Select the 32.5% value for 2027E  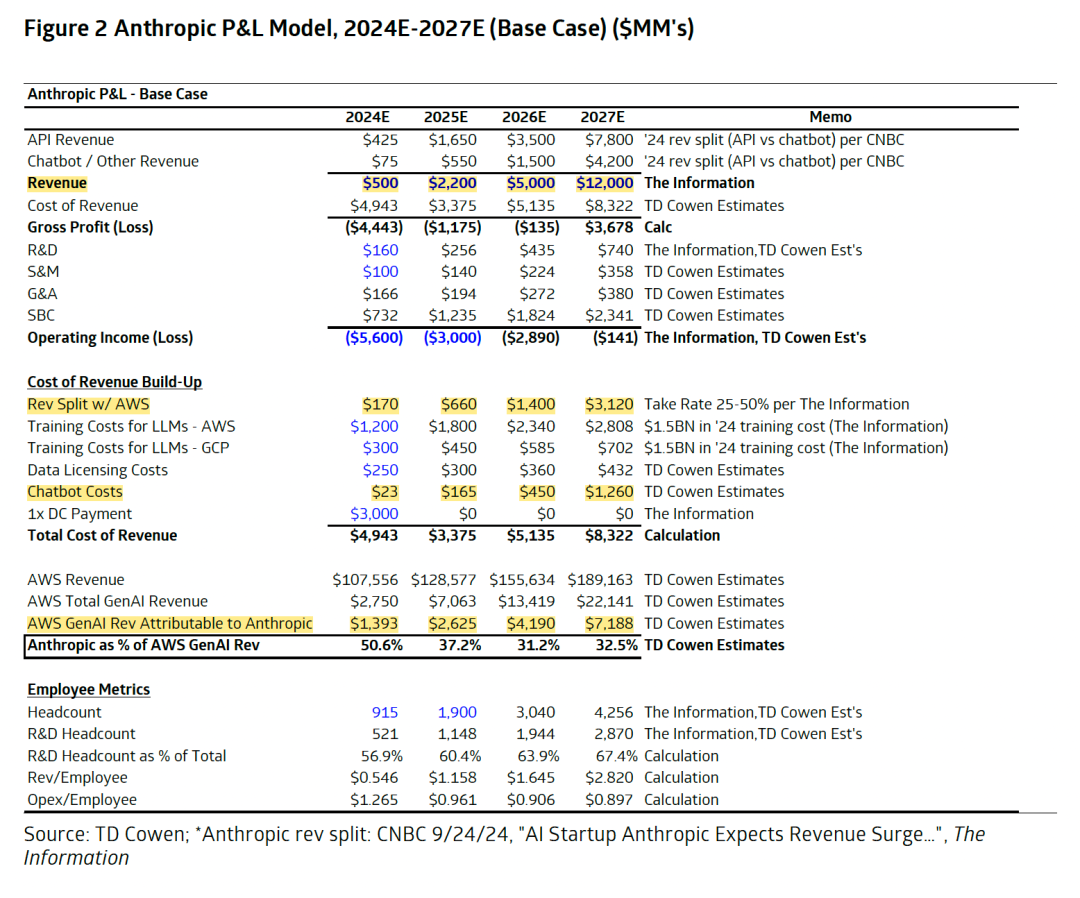click(x=616, y=645)
